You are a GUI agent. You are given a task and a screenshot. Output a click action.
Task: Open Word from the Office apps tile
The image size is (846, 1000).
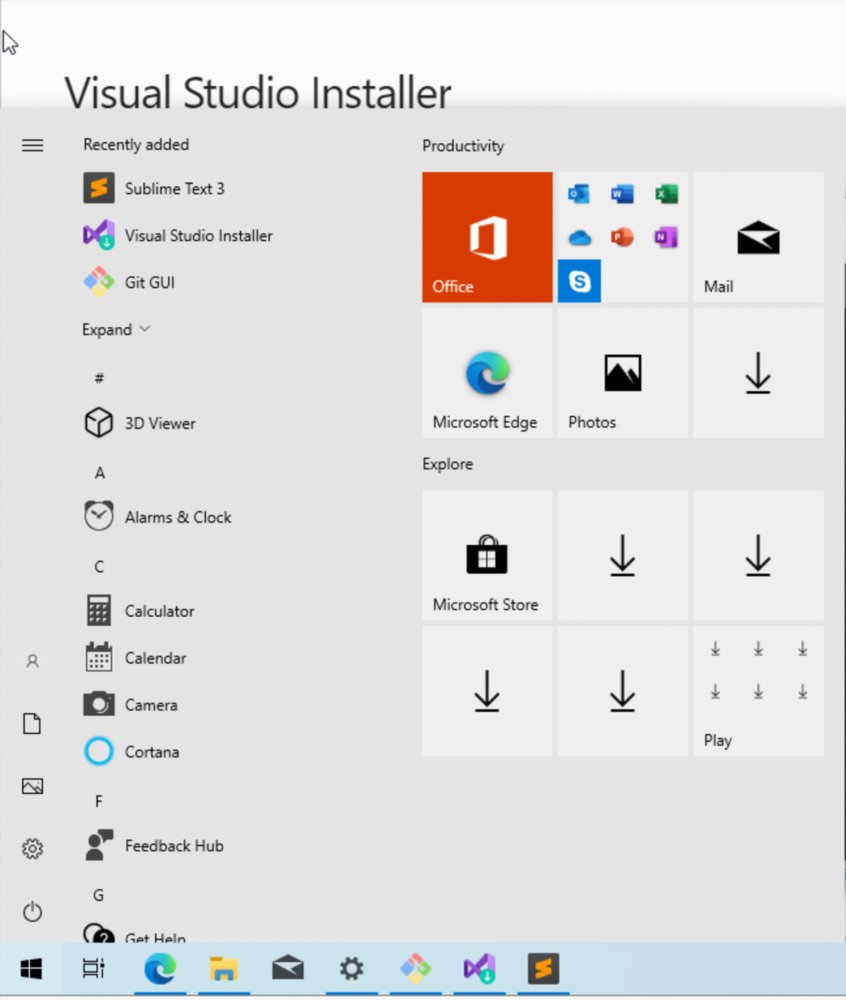(x=622, y=193)
